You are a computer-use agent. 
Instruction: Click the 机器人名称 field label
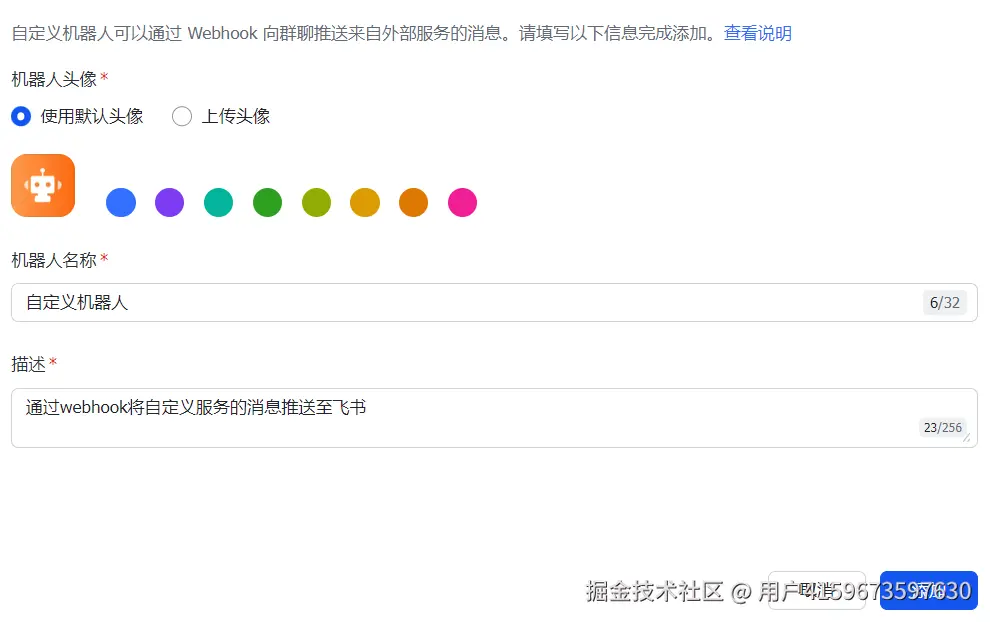coord(54,260)
